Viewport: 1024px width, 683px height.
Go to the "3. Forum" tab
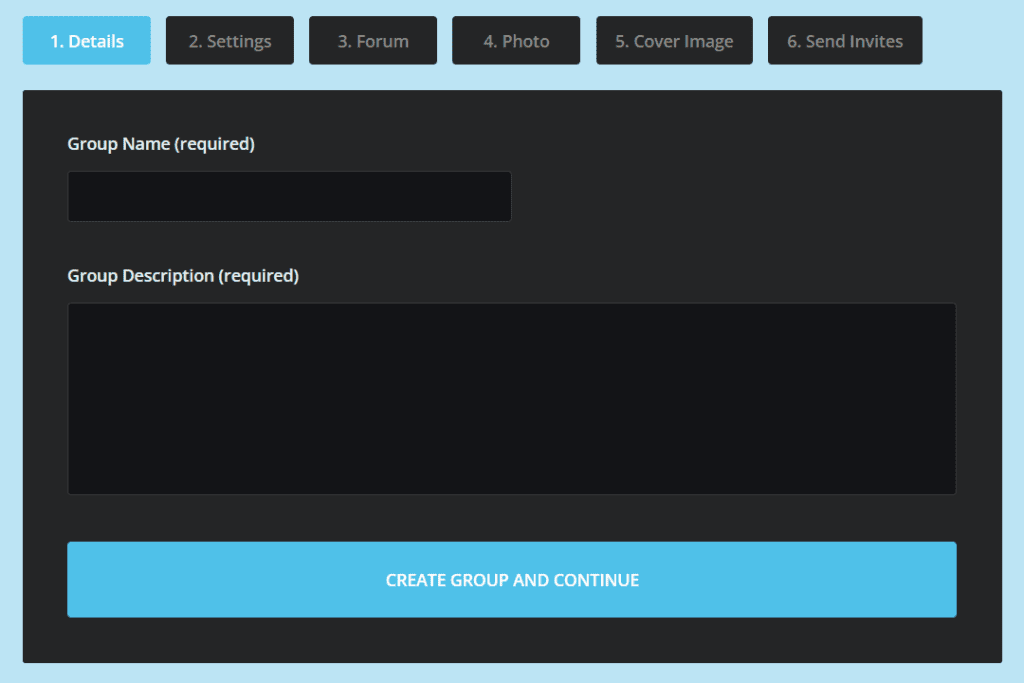tap(373, 41)
